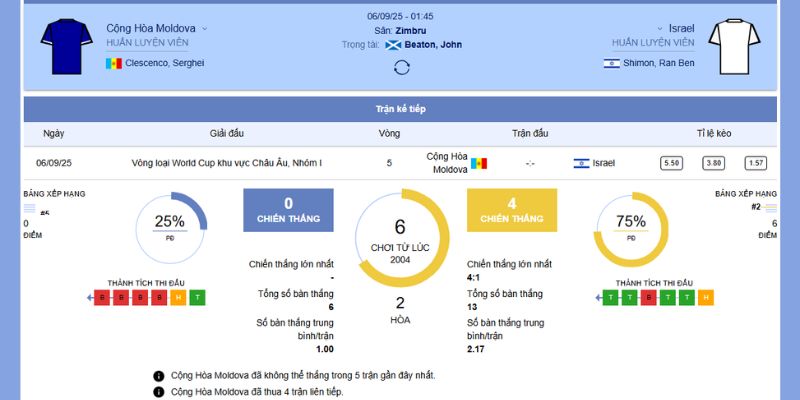Click the left arrow on Moldova's form strip
Screen dimensions: 800x400
[x=92, y=297]
